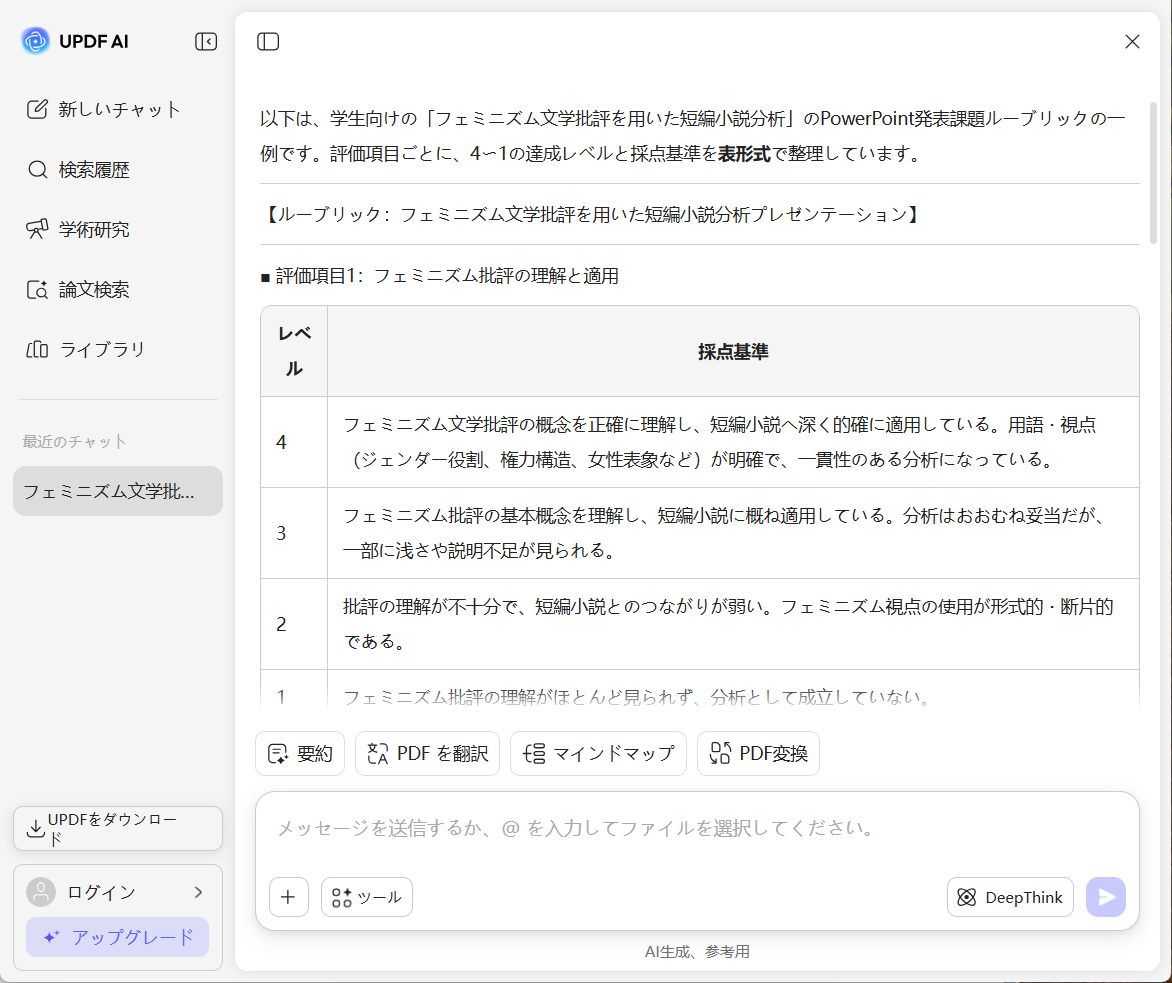Click the レベル column header

[294, 351]
